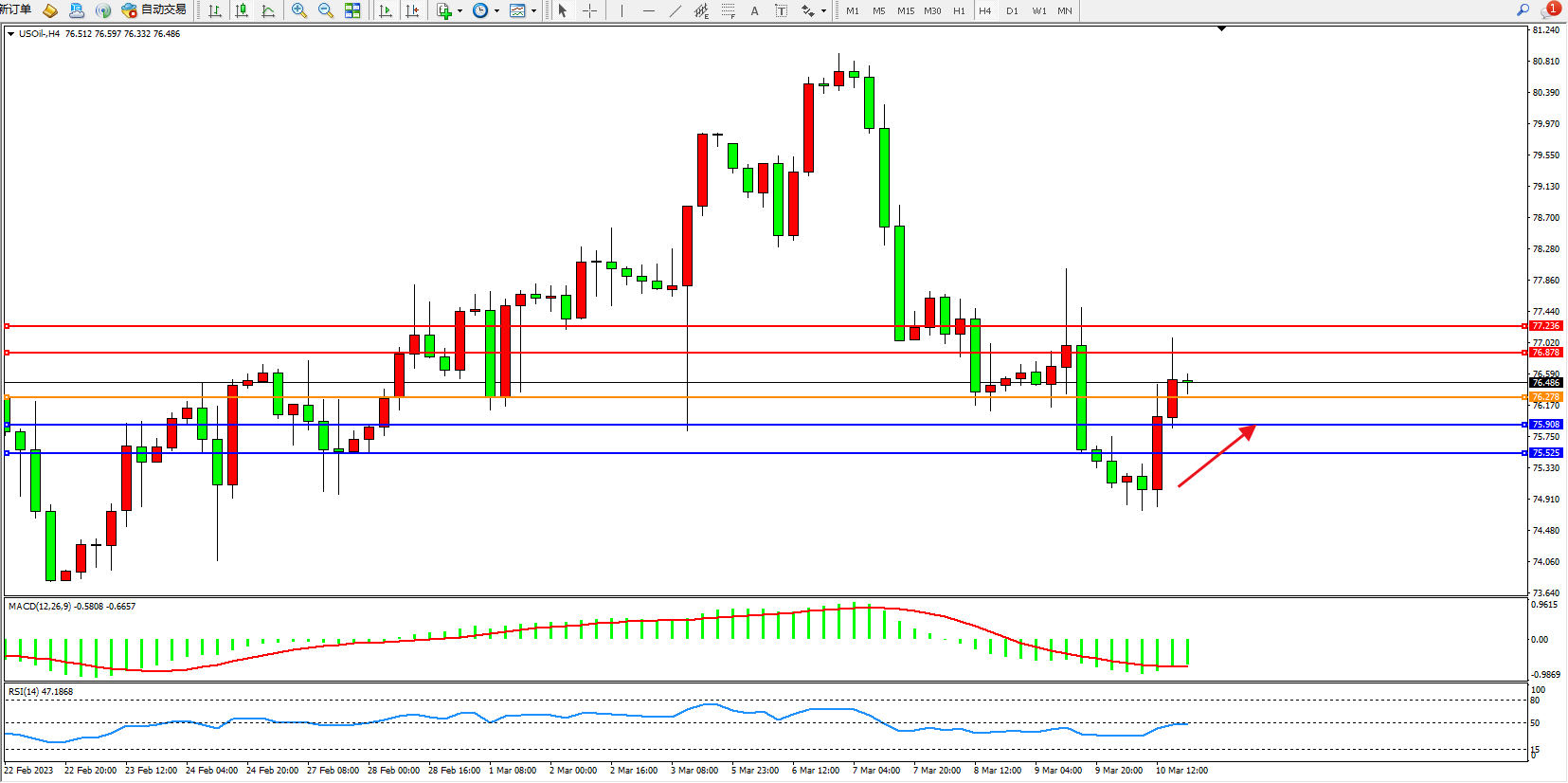Select the crosshair cursor tool
This screenshot has height=783, width=1568.
tap(589, 10)
